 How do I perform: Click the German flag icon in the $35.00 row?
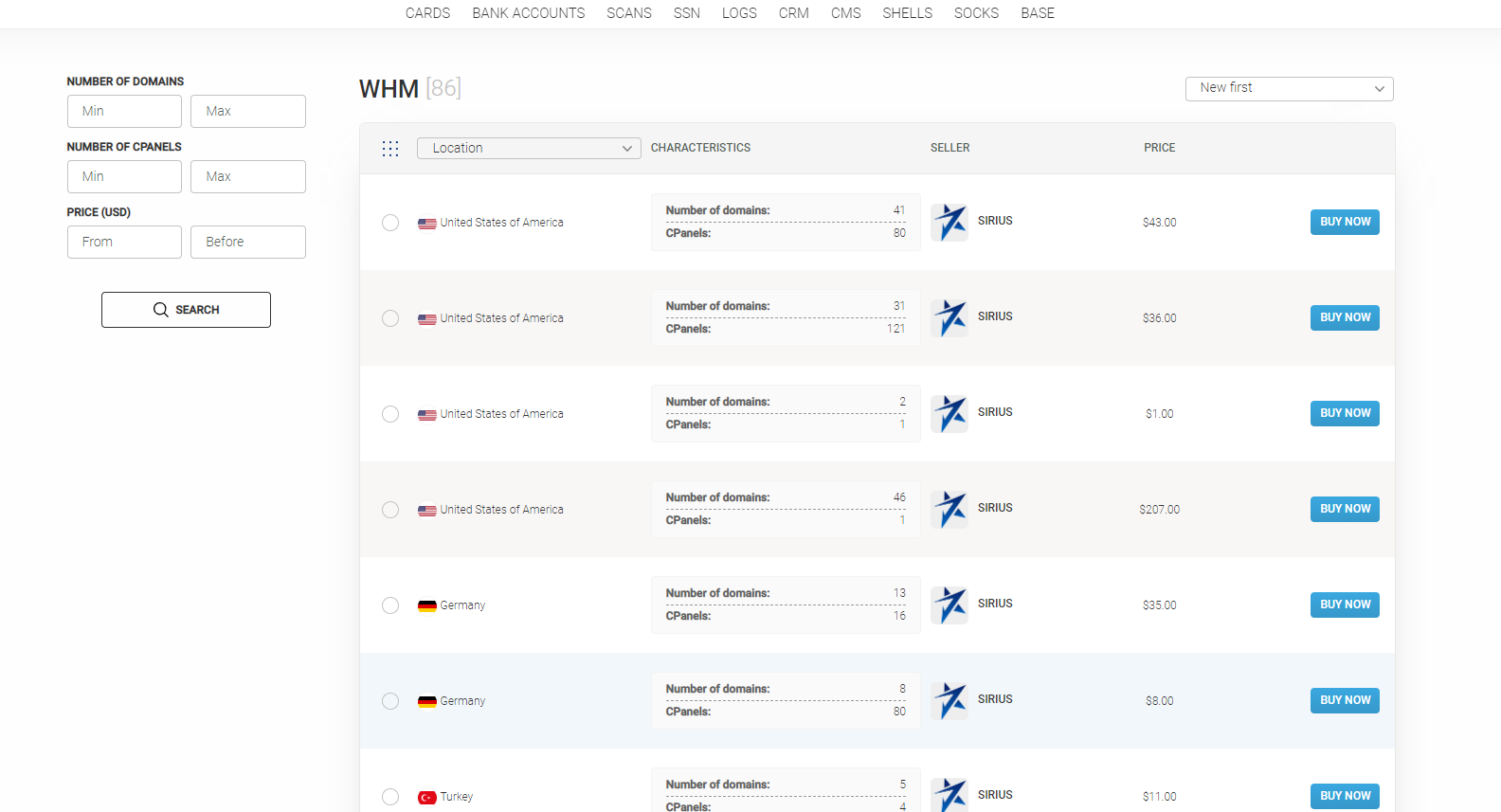pyautogui.click(x=427, y=606)
